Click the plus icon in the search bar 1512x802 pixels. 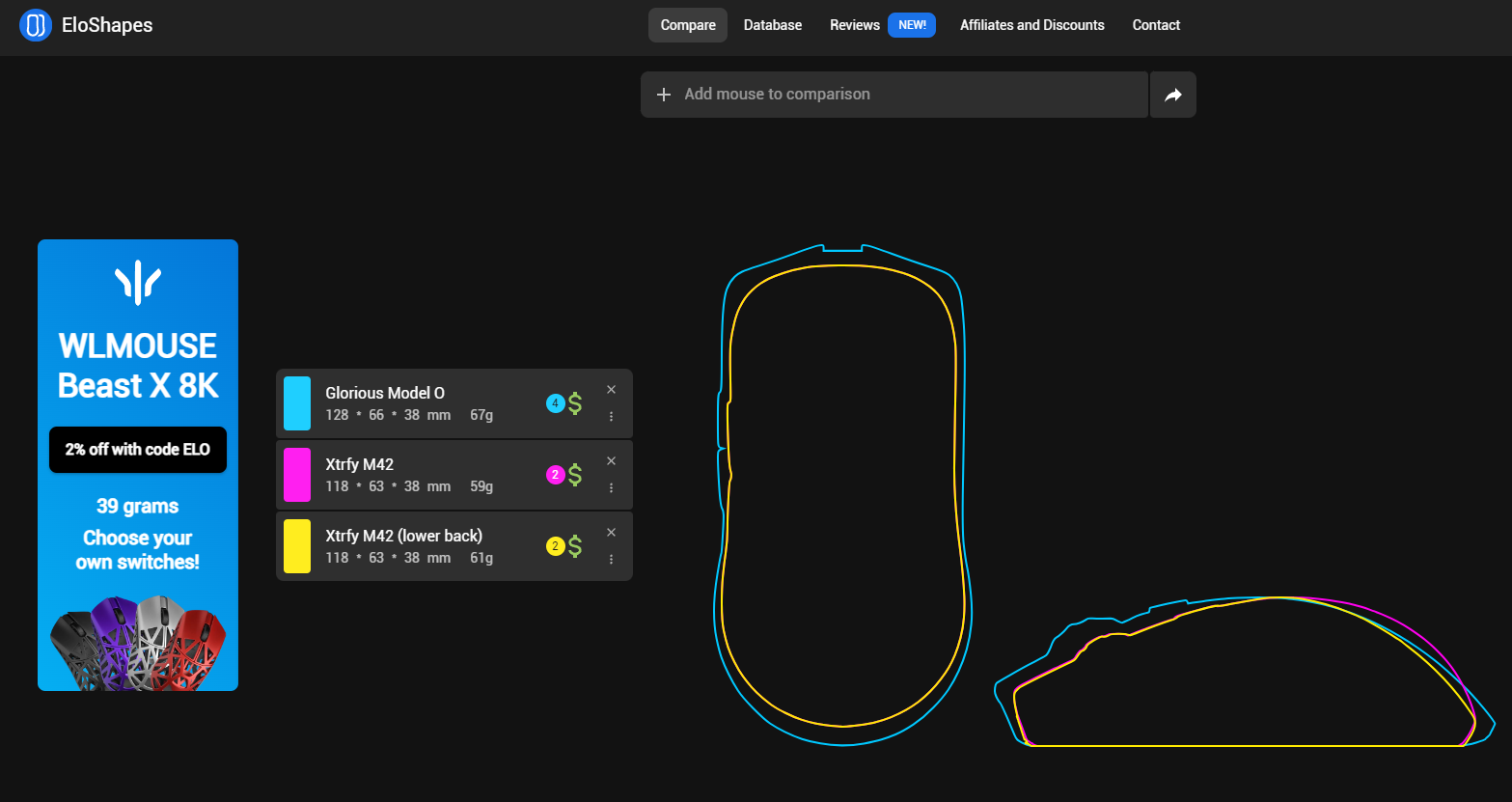pyautogui.click(x=664, y=95)
